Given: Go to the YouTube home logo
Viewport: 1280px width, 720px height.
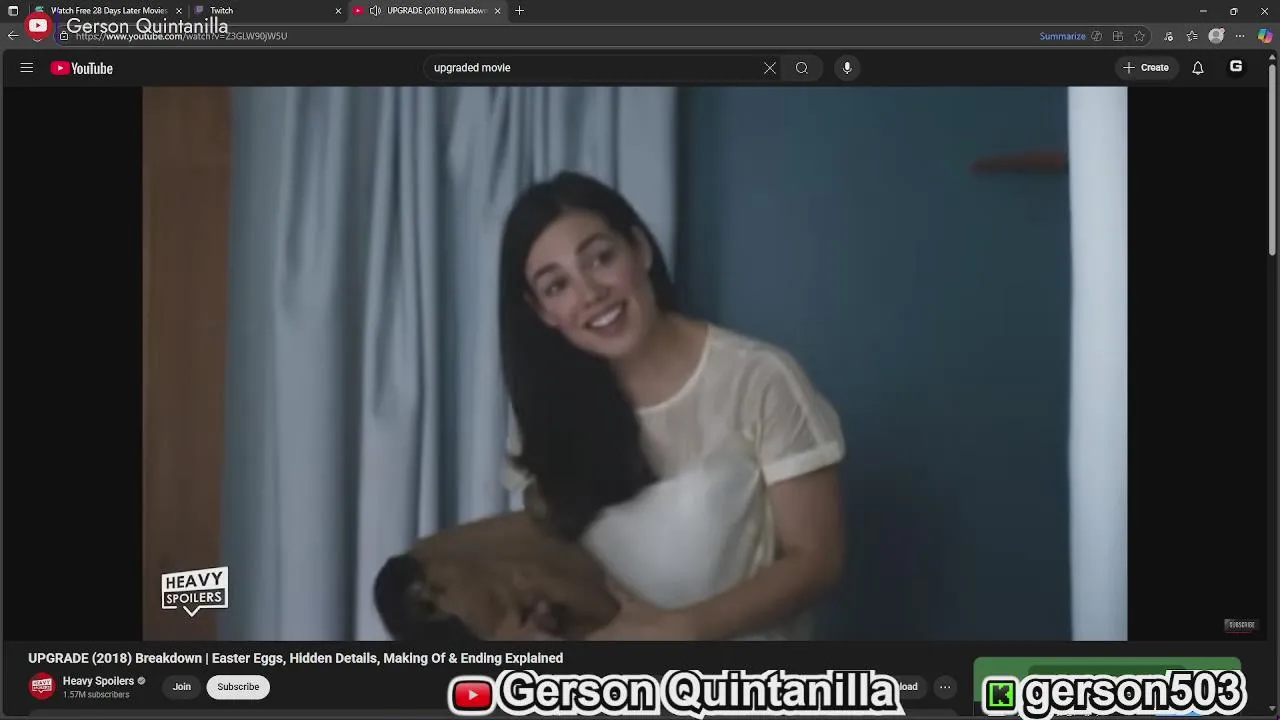Looking at the screenshot, I should coord(82,68).
